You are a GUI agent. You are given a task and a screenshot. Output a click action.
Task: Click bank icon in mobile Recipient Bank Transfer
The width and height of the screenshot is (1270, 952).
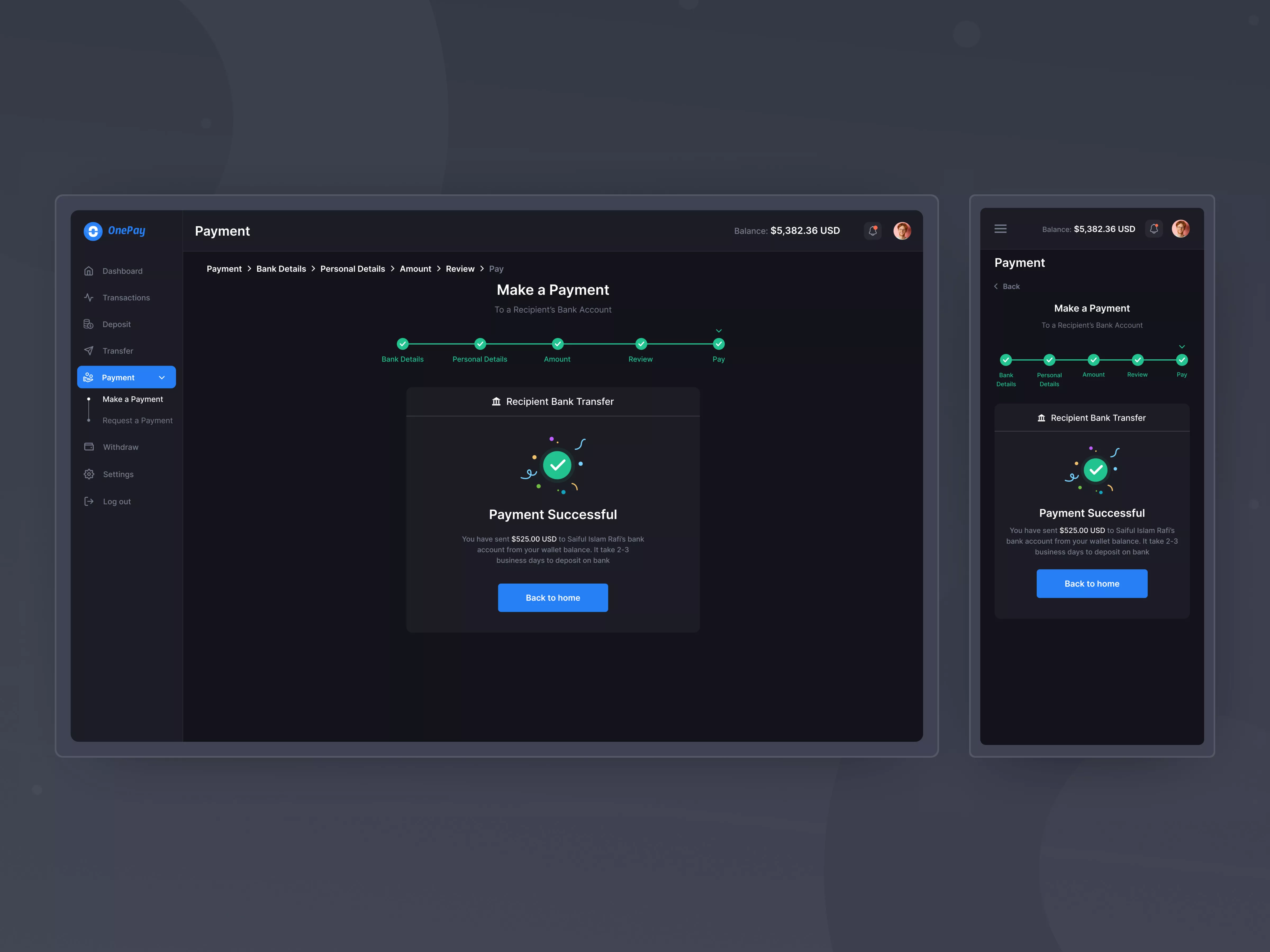coord(1041,418)
